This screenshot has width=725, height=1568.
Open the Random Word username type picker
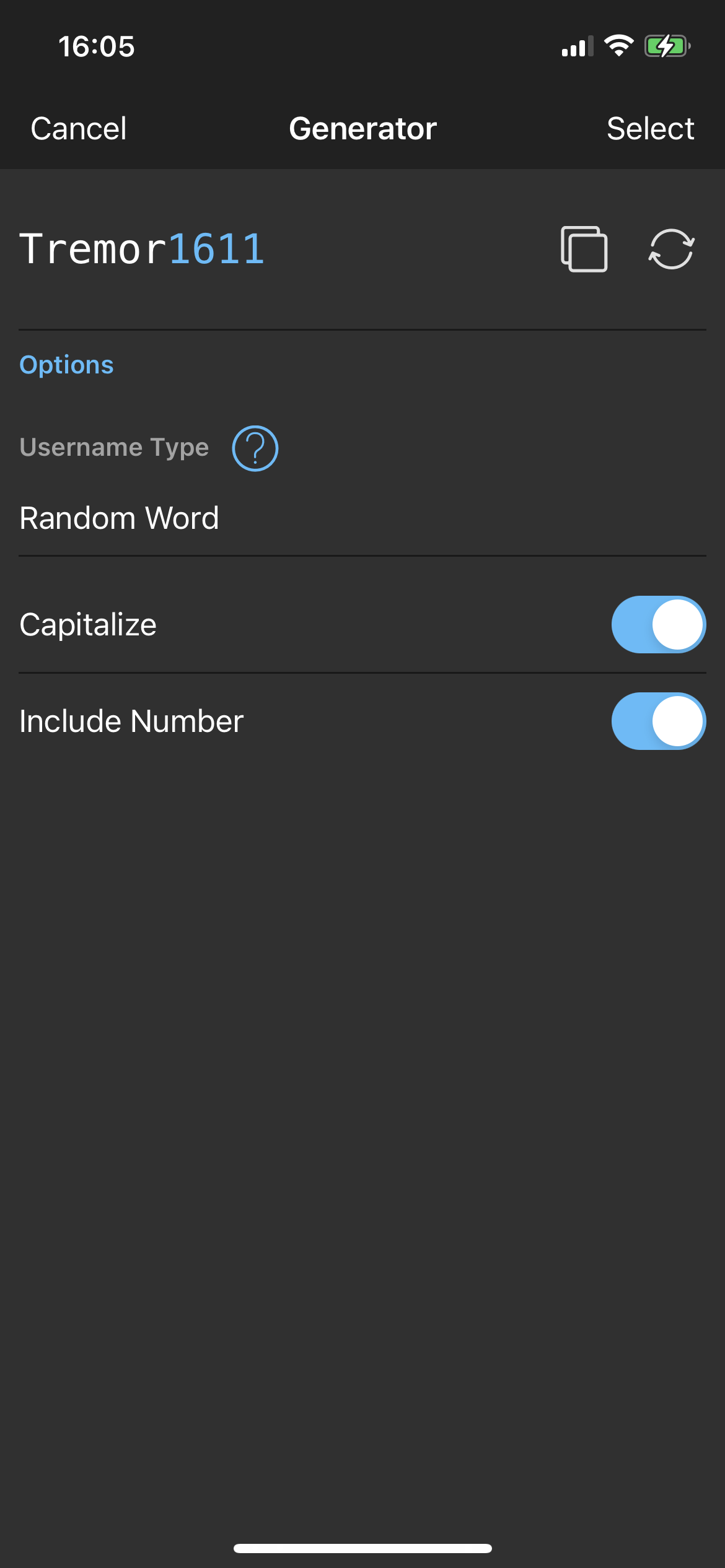click(x=120, y=518)
